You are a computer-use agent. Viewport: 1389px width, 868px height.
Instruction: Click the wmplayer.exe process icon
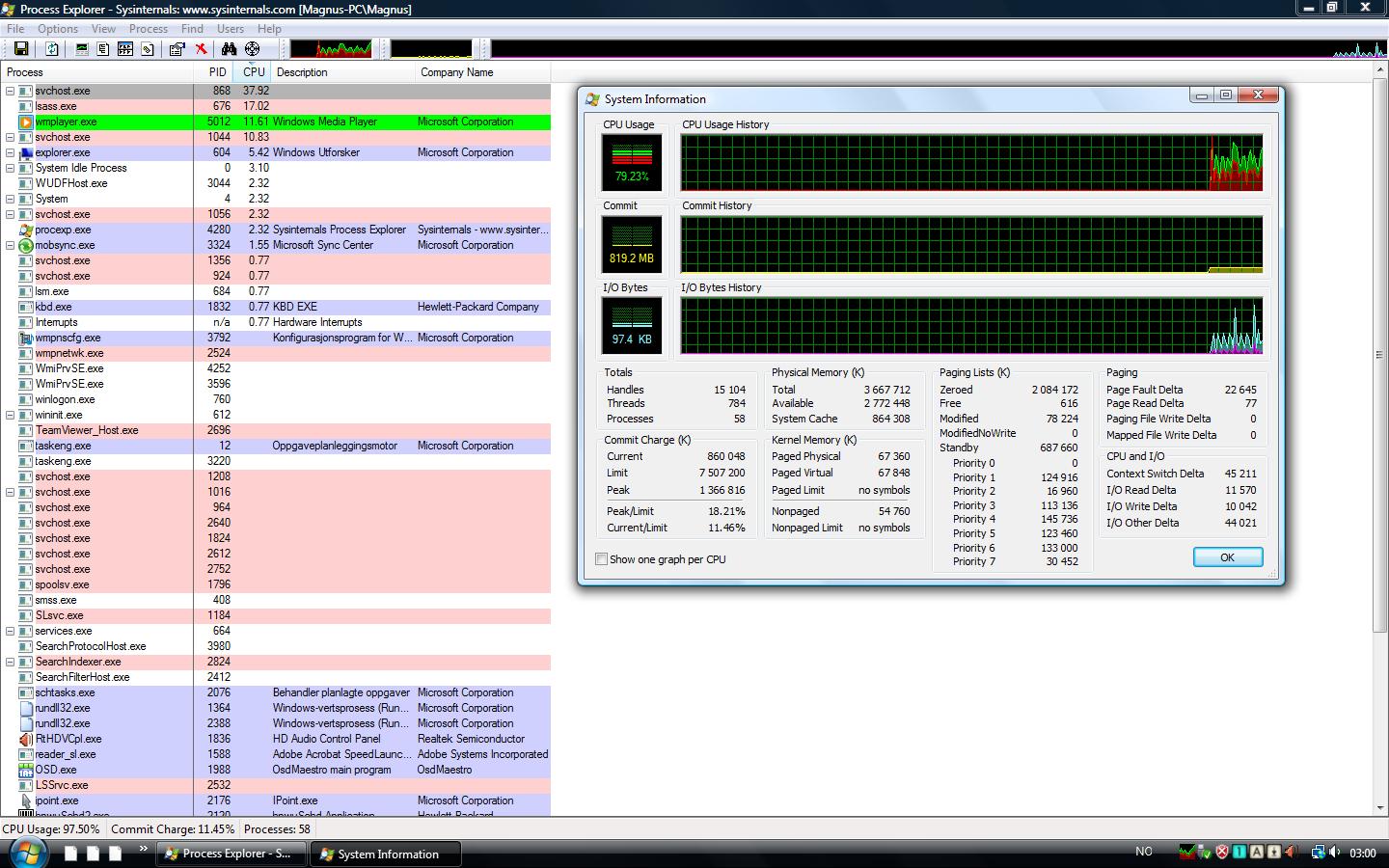pyautogui.click(x=26, y=122)
